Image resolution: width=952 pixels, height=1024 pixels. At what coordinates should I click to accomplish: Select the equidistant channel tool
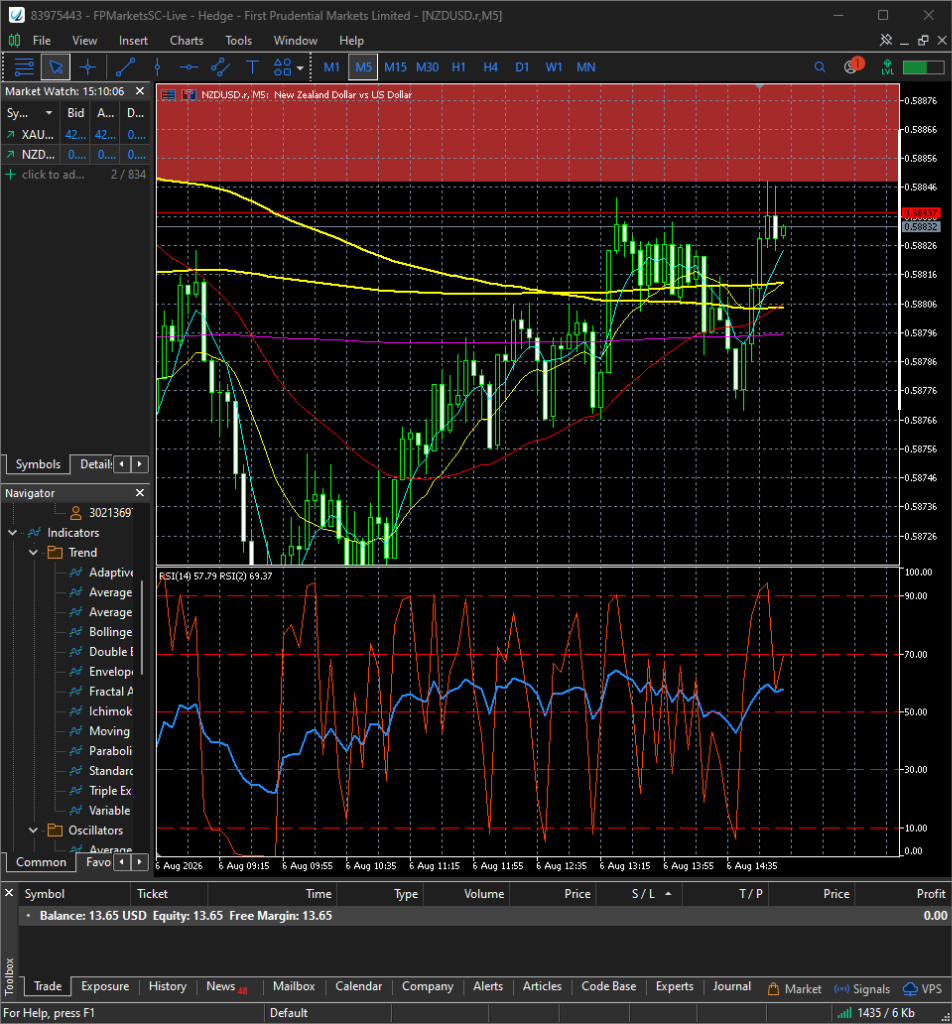pos(221,67)
